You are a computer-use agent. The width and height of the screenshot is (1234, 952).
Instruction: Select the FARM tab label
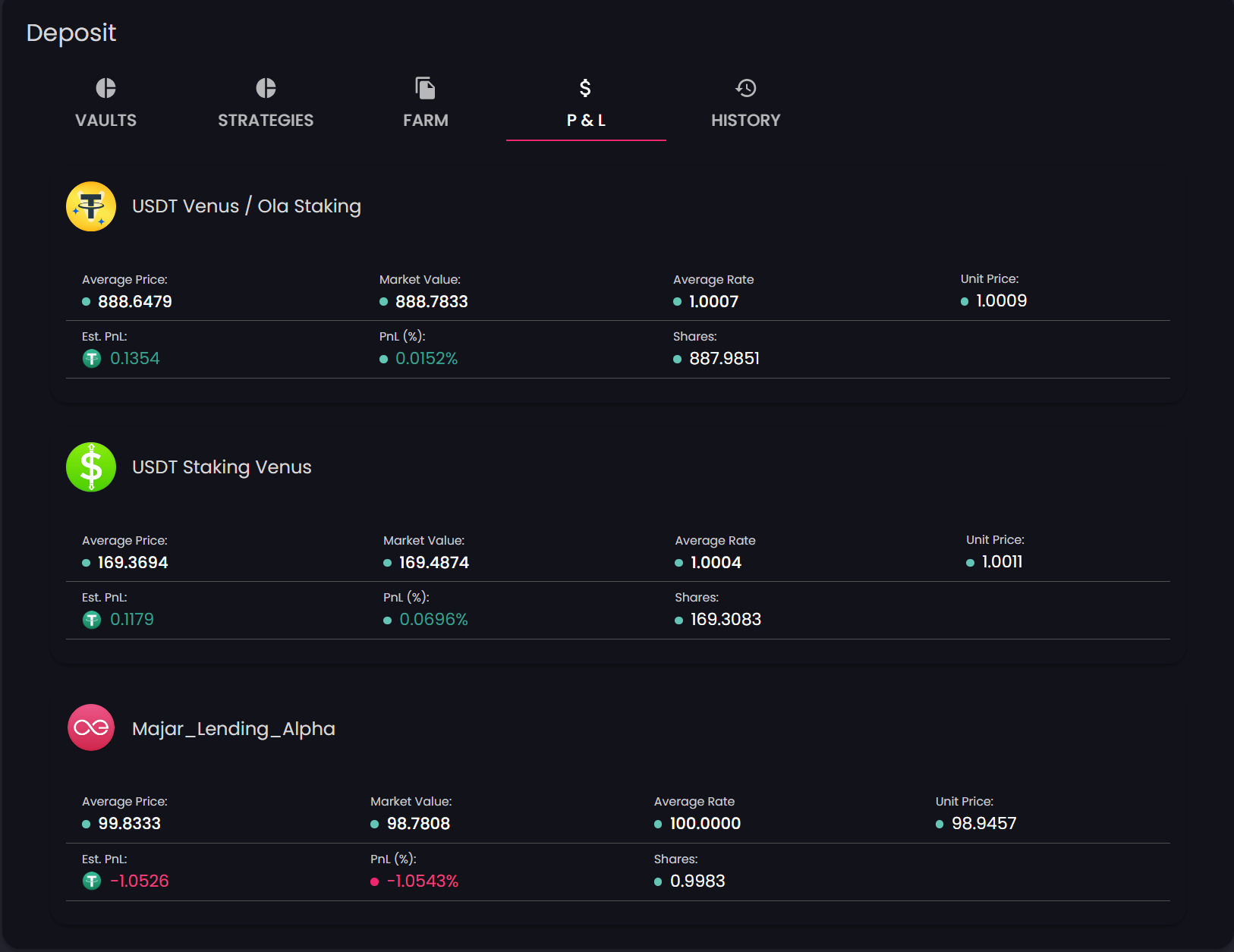pos(425,121)
